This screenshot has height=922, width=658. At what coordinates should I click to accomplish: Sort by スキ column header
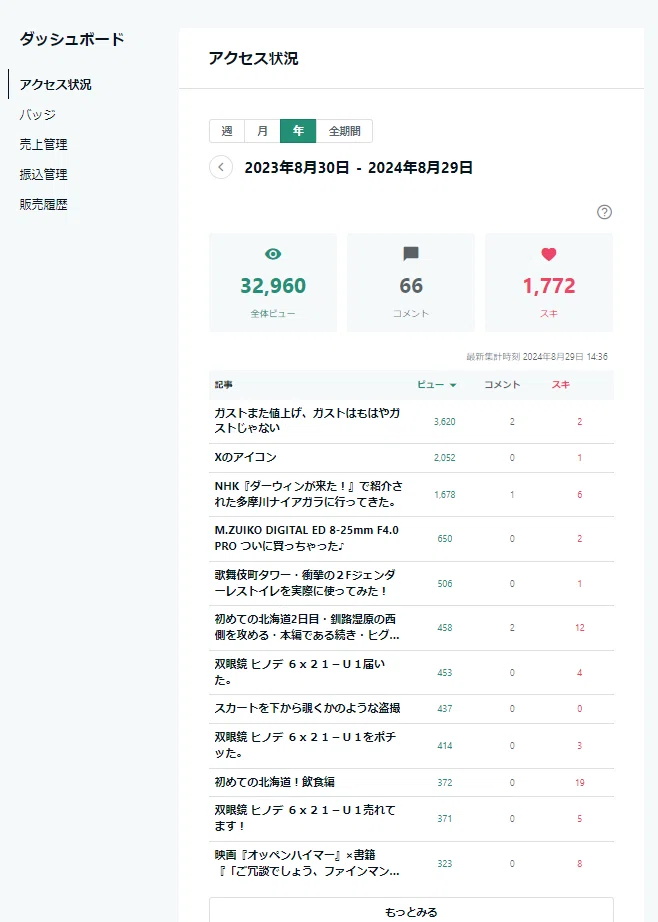click(x=560, y=385)
